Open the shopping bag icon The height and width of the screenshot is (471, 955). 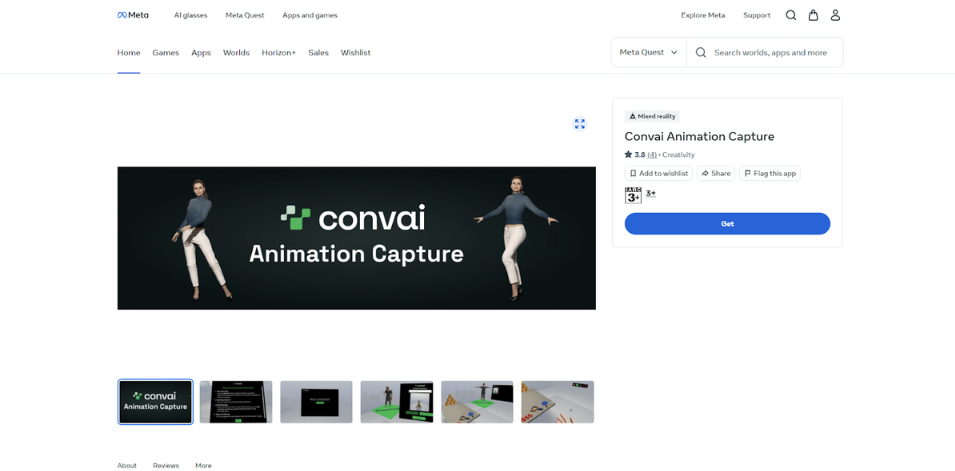[x=813, y=15]
